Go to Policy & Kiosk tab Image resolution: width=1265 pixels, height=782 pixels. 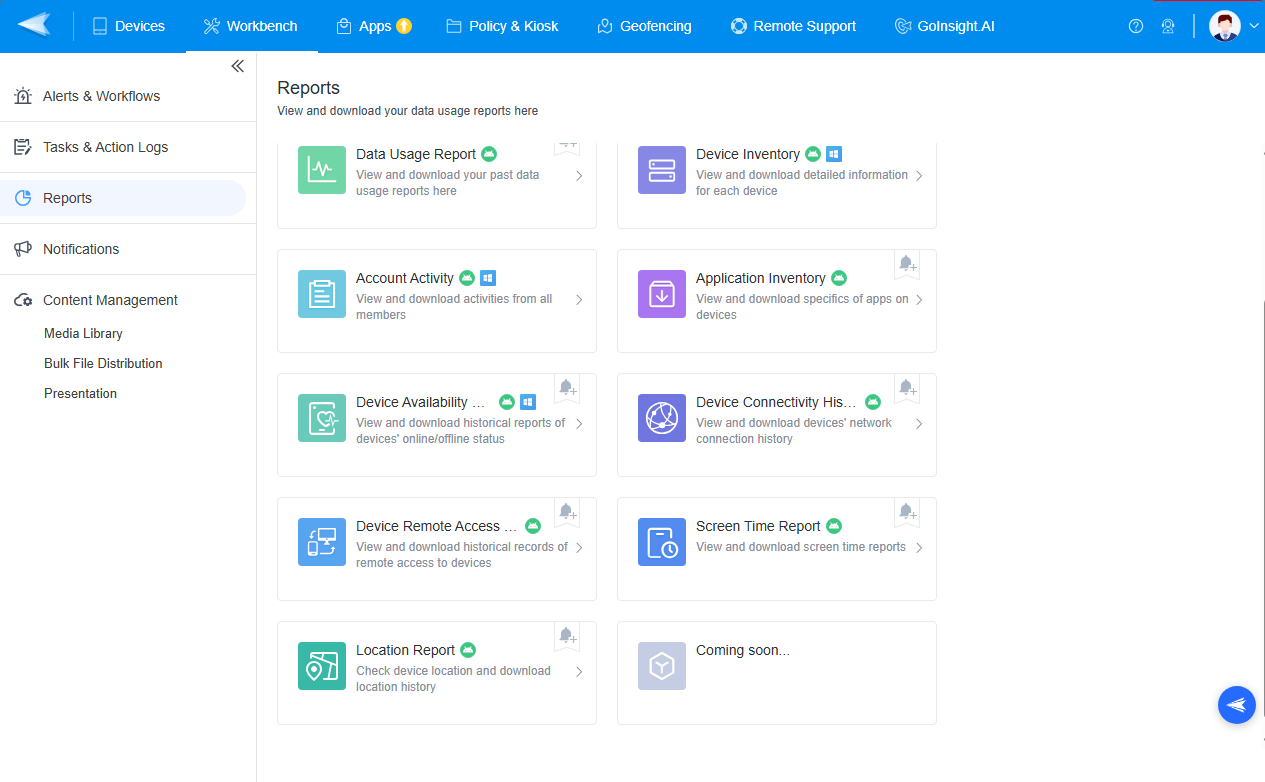tap(502, 26)
